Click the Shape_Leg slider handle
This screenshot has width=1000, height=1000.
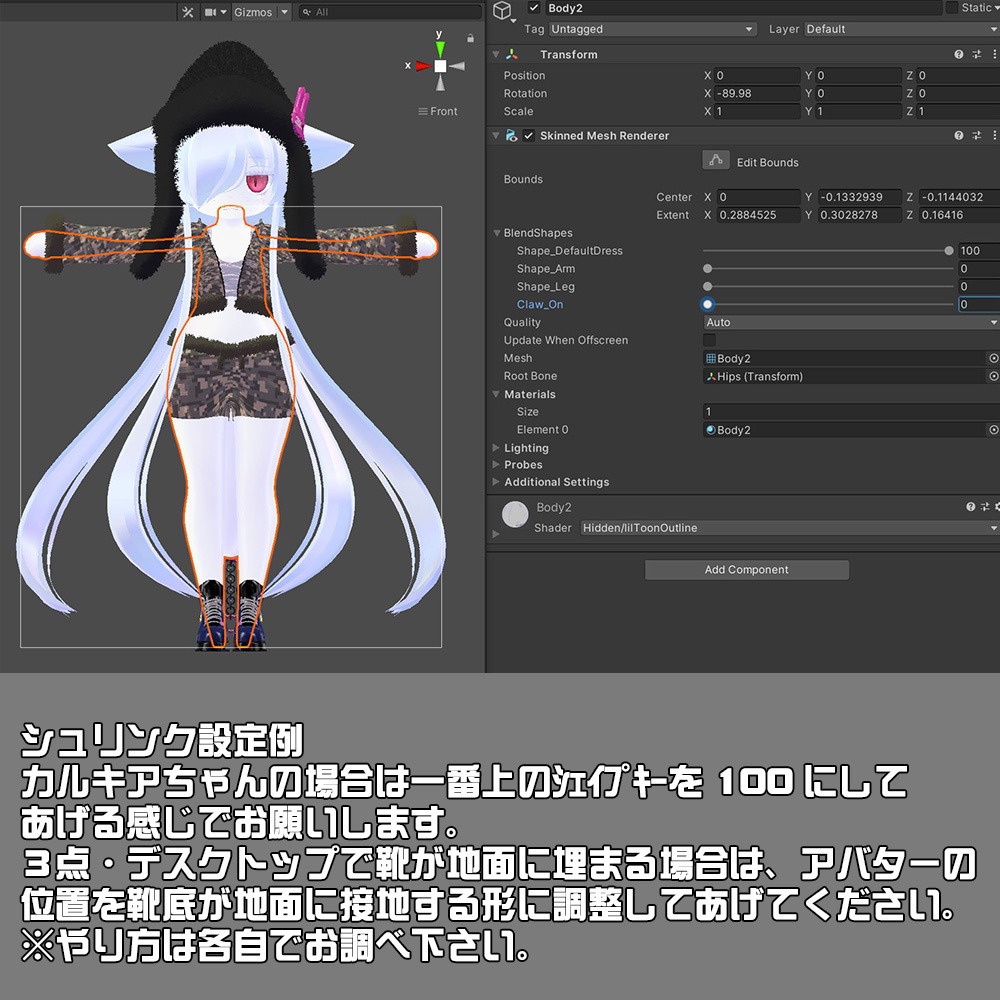(707, 286)
